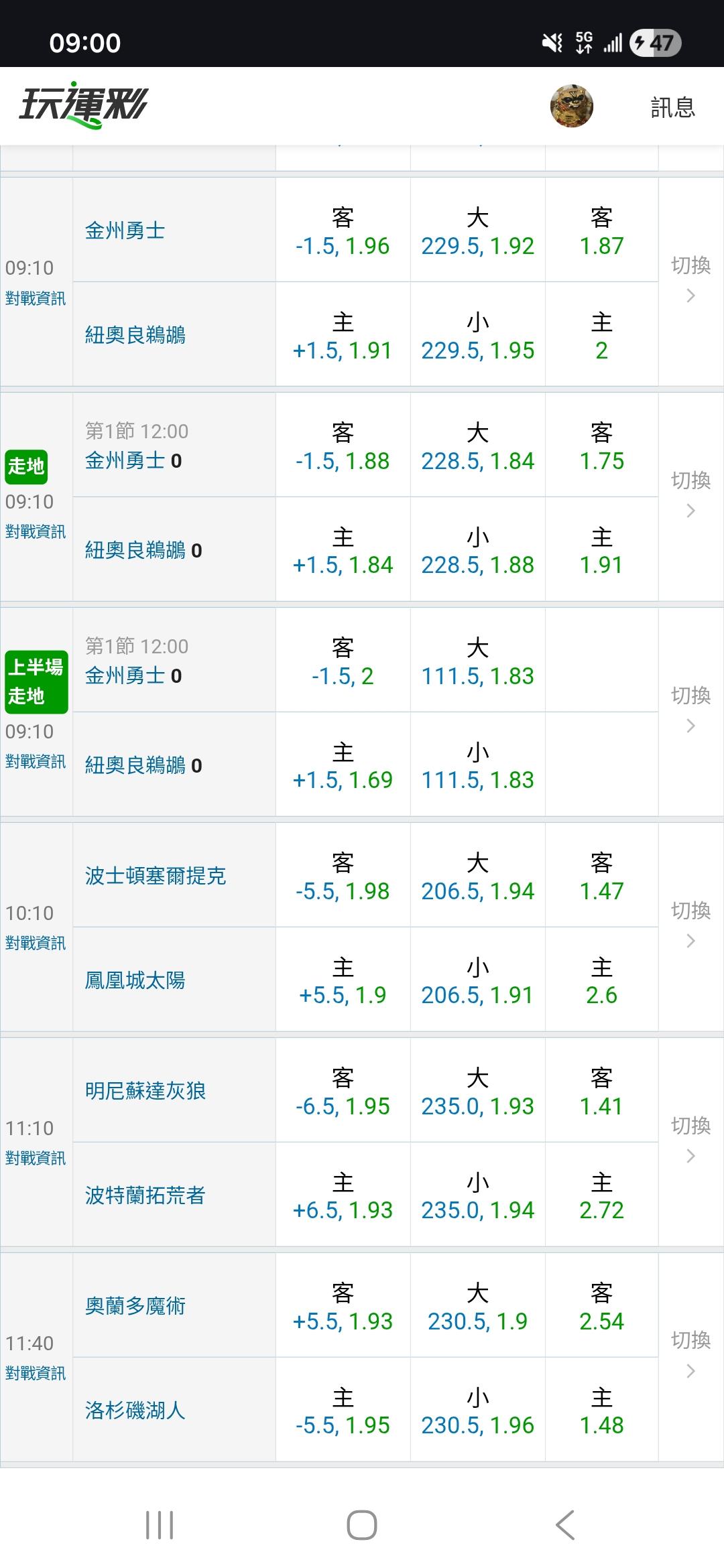Tap the green 走地 live badge

click(x=26, y=466)
